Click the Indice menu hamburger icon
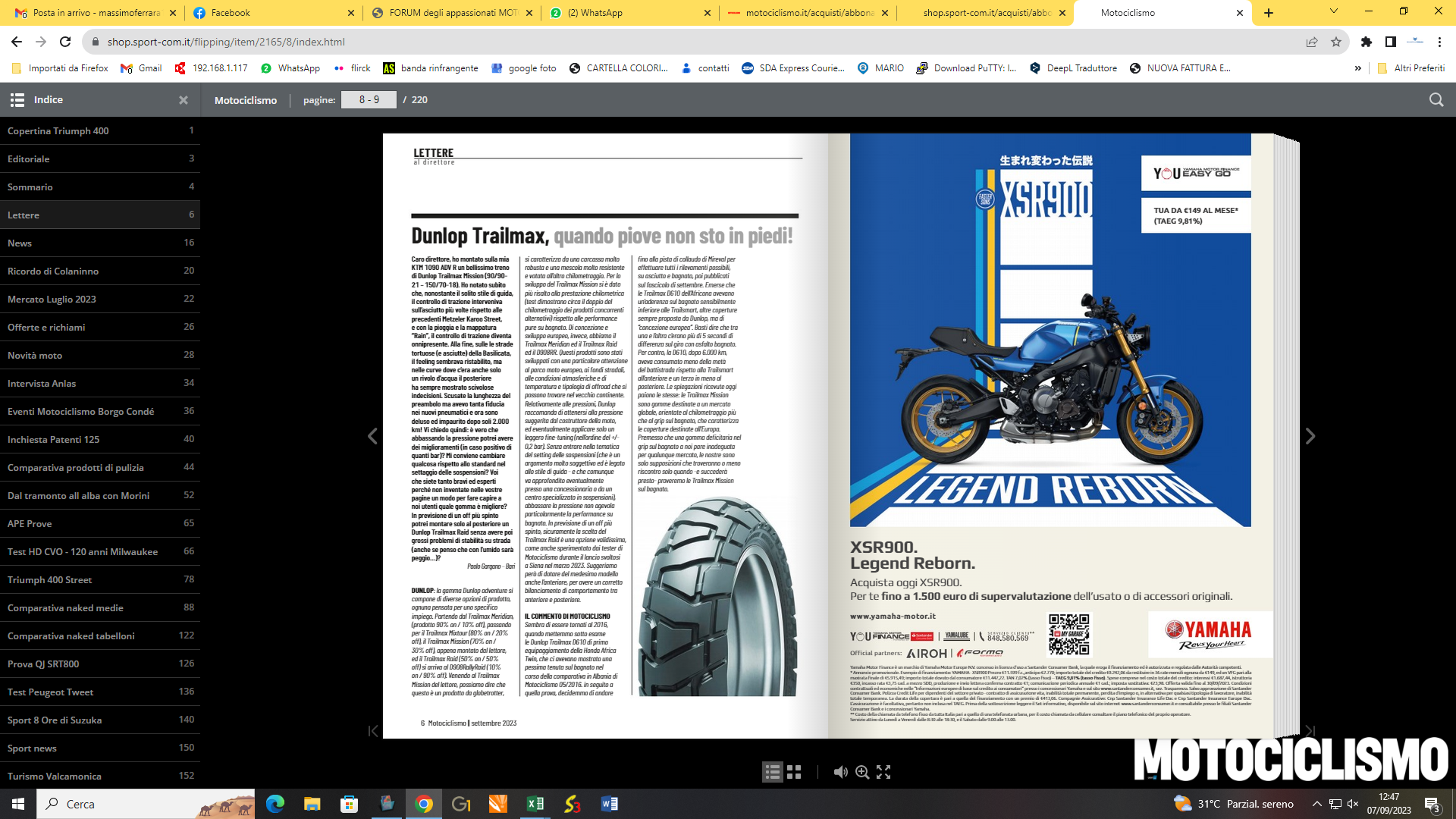 (17, 100)
